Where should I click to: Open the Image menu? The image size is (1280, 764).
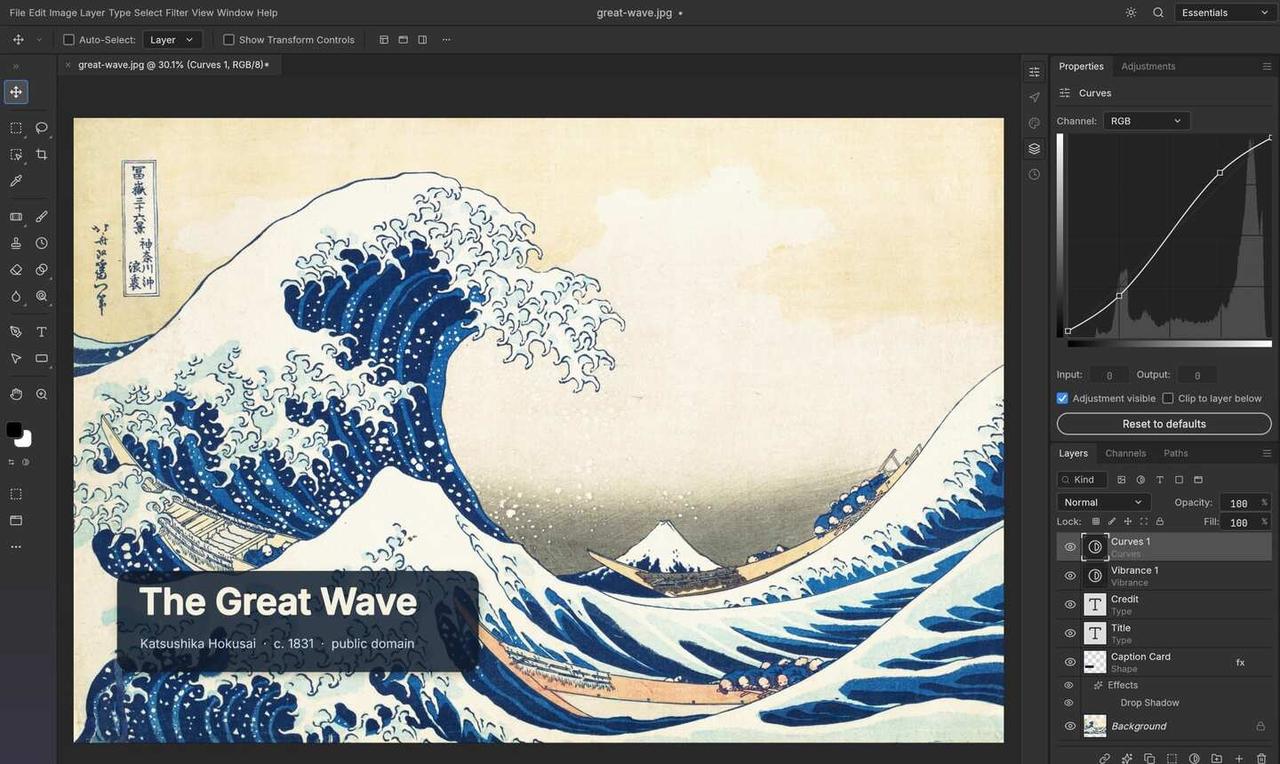63,13
